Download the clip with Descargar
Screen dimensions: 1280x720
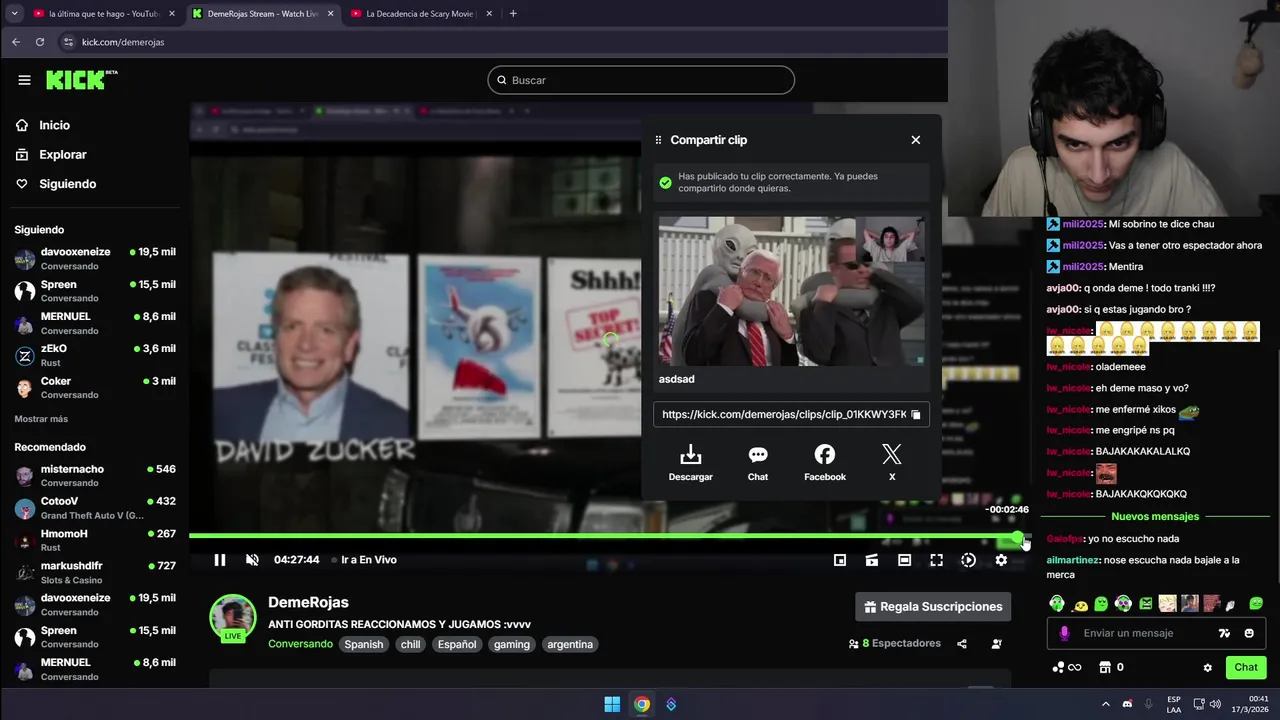pyautogui.click(x=691, y=463)
